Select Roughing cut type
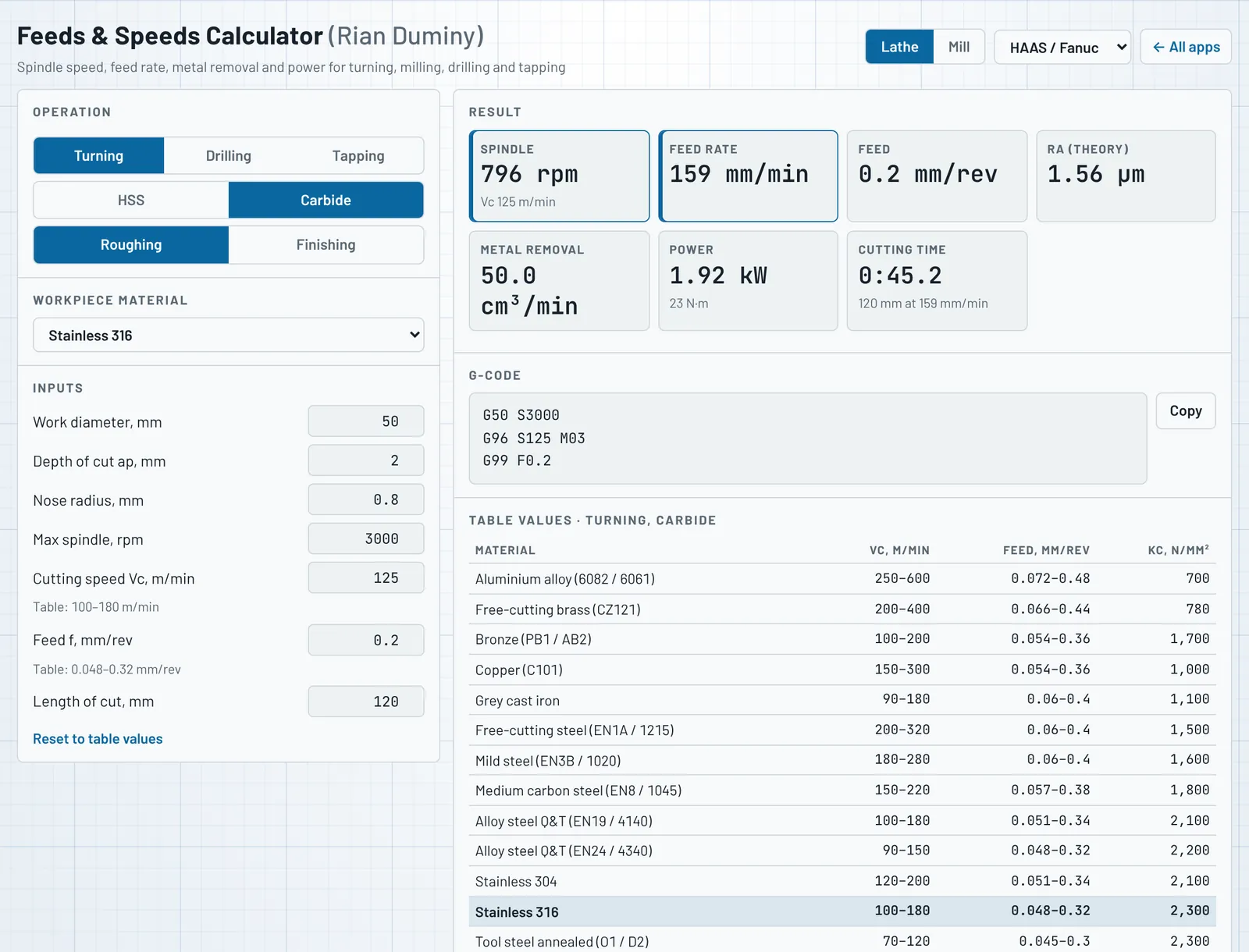 (131, 245)
